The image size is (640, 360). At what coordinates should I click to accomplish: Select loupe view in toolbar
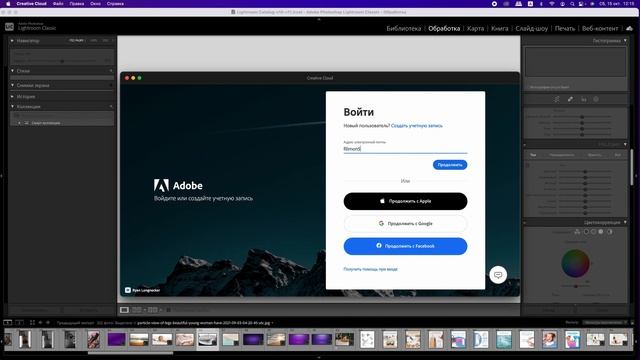pos(124,310)
